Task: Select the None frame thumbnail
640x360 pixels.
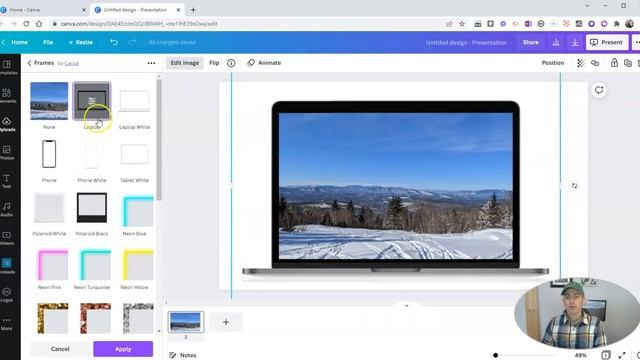Action: click(x=49, y=101)
